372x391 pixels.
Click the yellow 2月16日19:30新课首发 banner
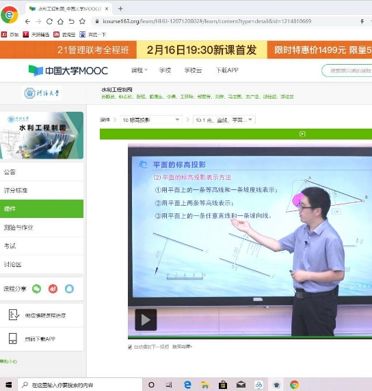[x=202, y=50]
